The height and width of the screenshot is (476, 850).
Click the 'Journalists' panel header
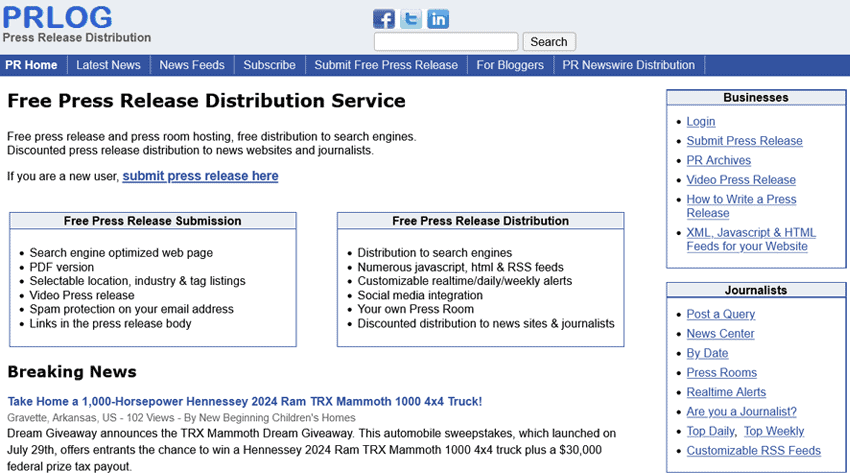pos(756,290)
